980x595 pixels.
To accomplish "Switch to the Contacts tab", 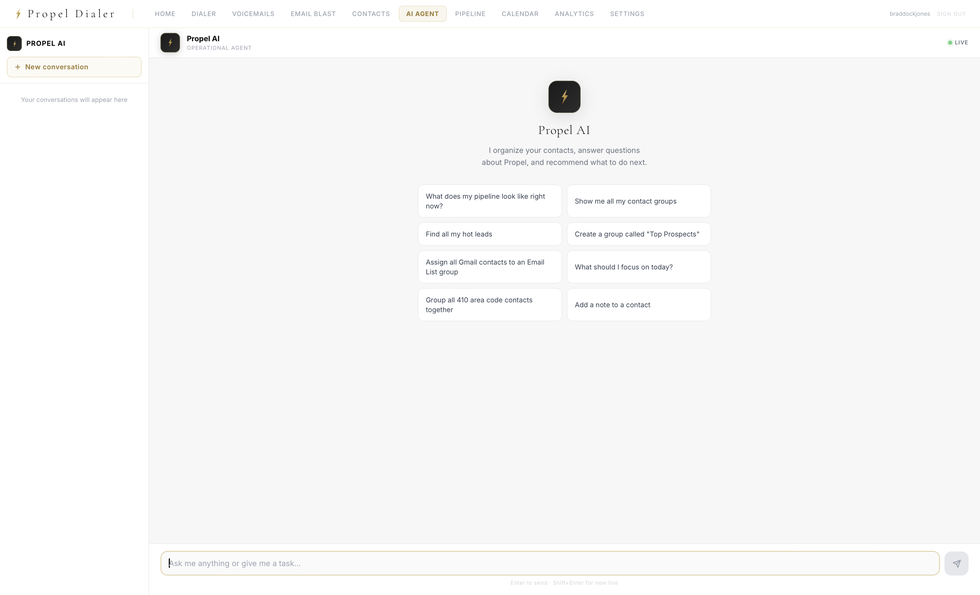I will coord(371,14).
